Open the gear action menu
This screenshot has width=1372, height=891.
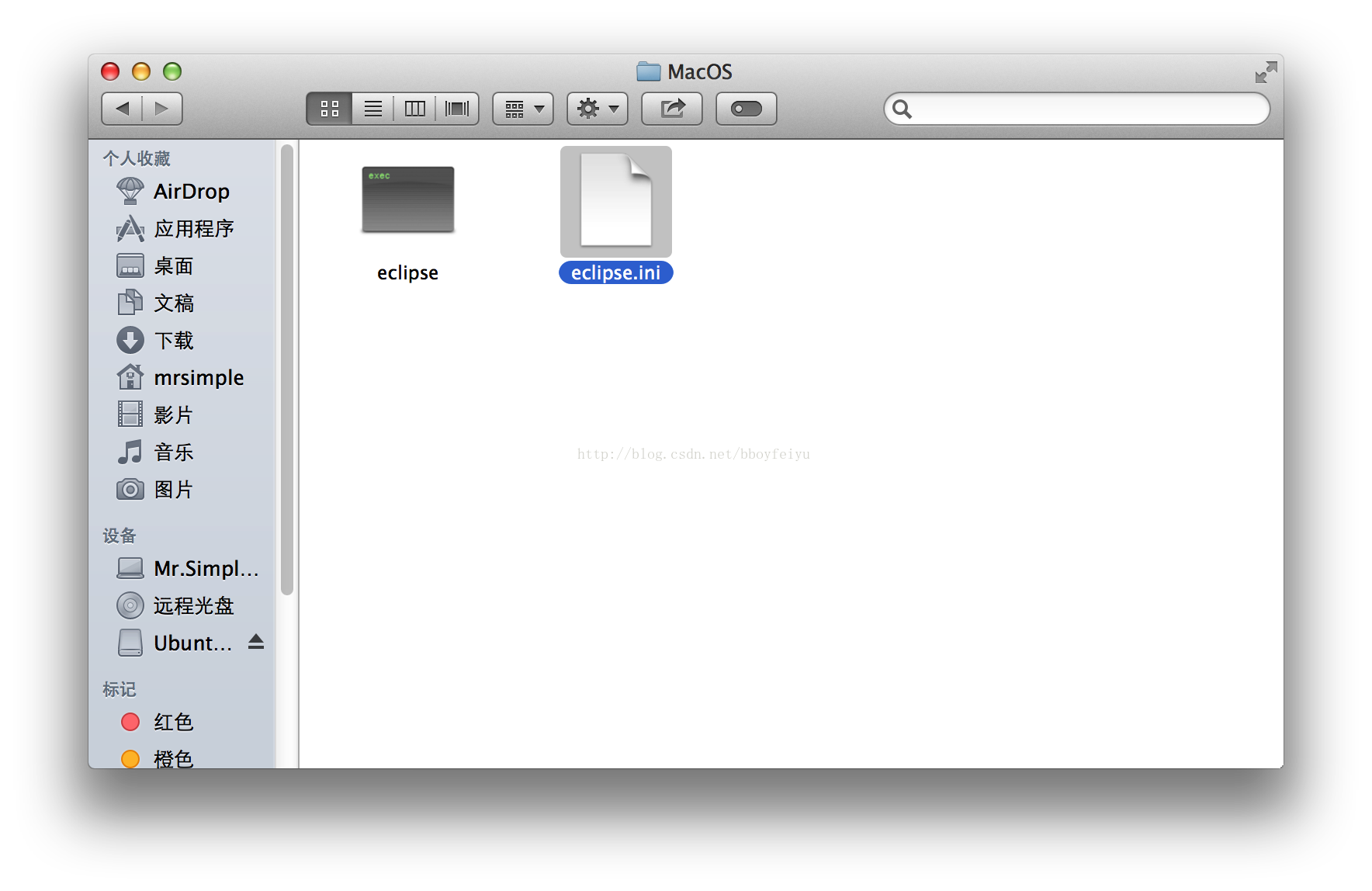(598, 109)
